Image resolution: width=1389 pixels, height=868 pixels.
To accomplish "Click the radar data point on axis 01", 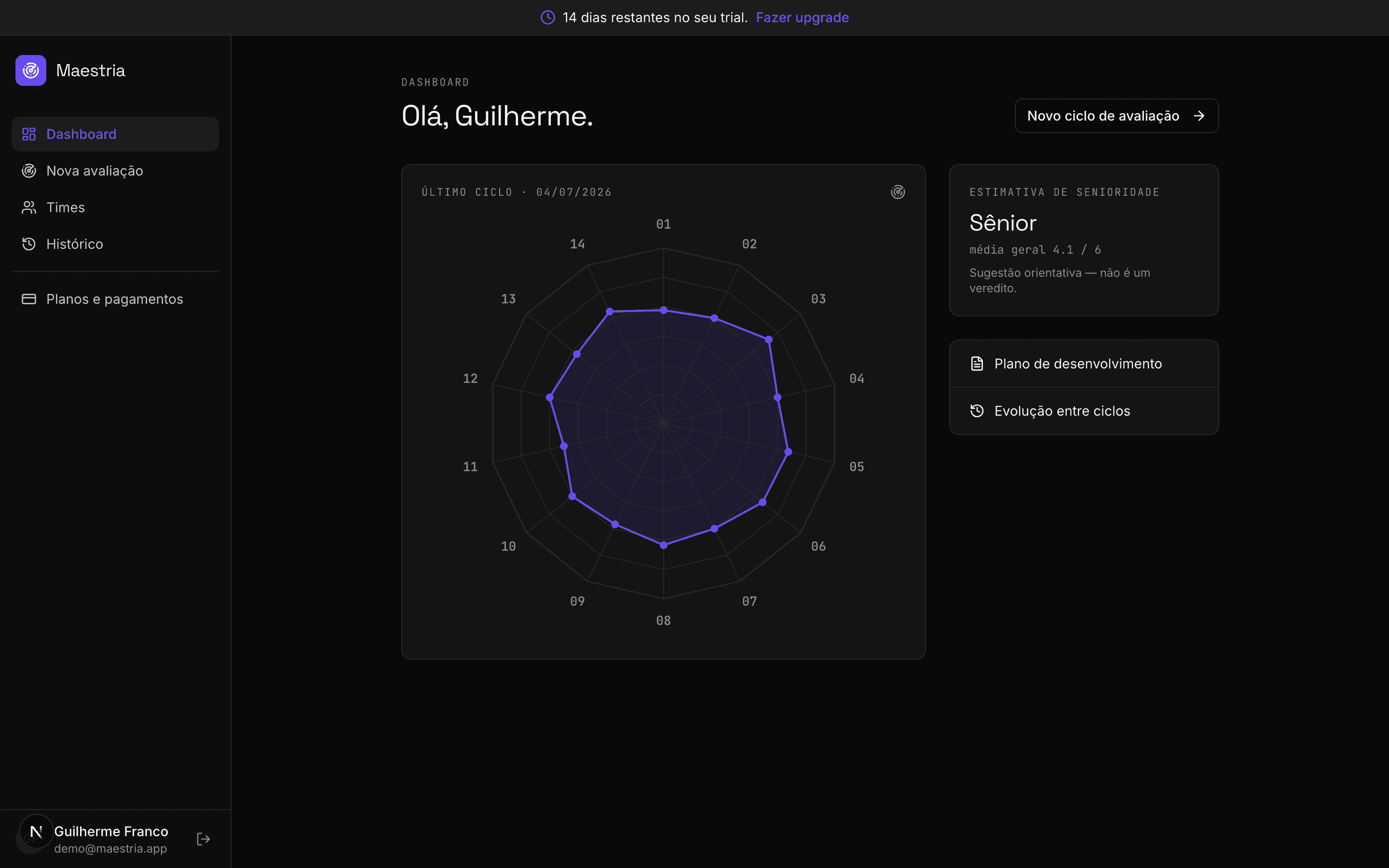I will tap(664, 310).
